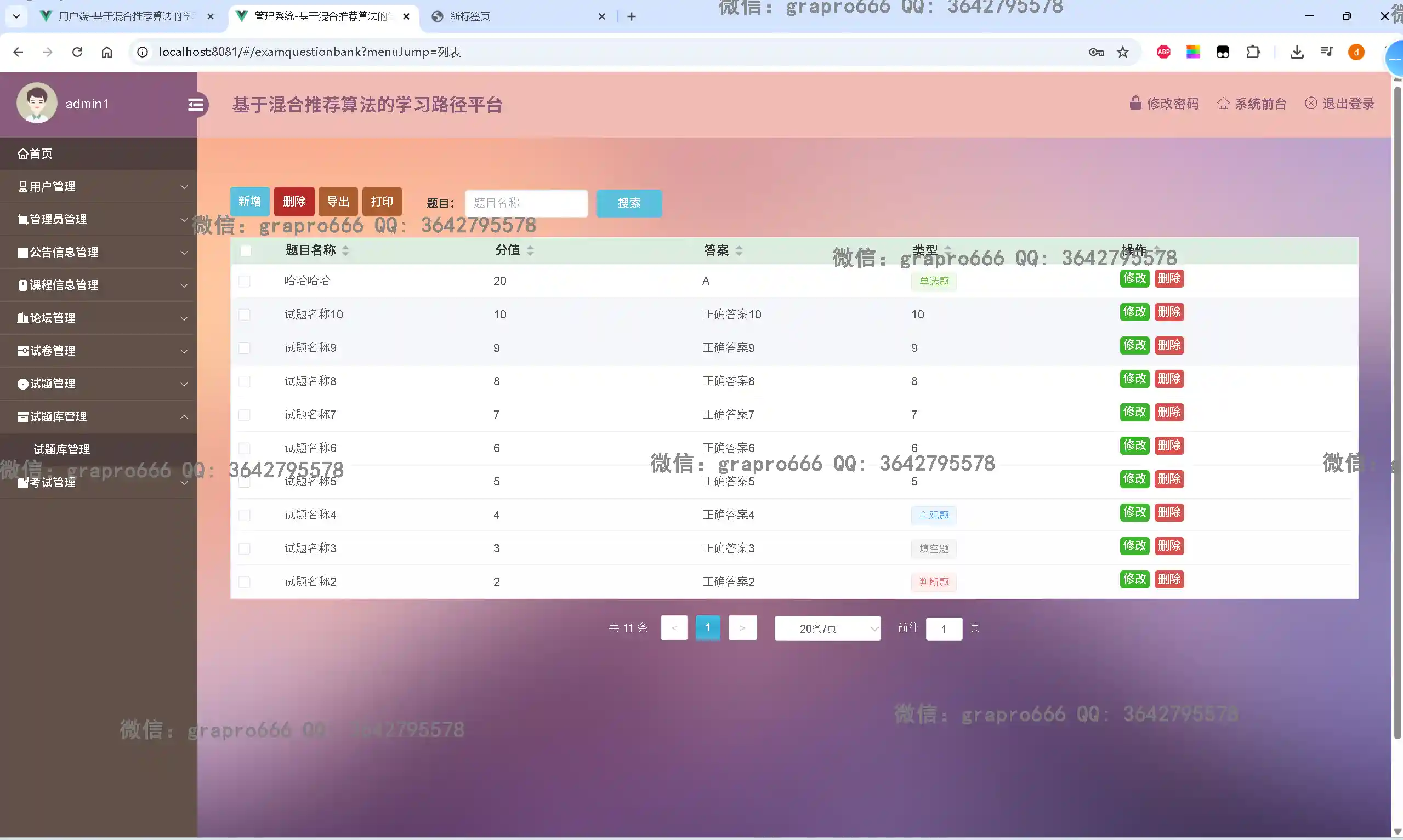This screenshot has height=840, width=1403.
Task: Open the browser downloads icon
Action: pyautogui.click(x=1297, y=52)
